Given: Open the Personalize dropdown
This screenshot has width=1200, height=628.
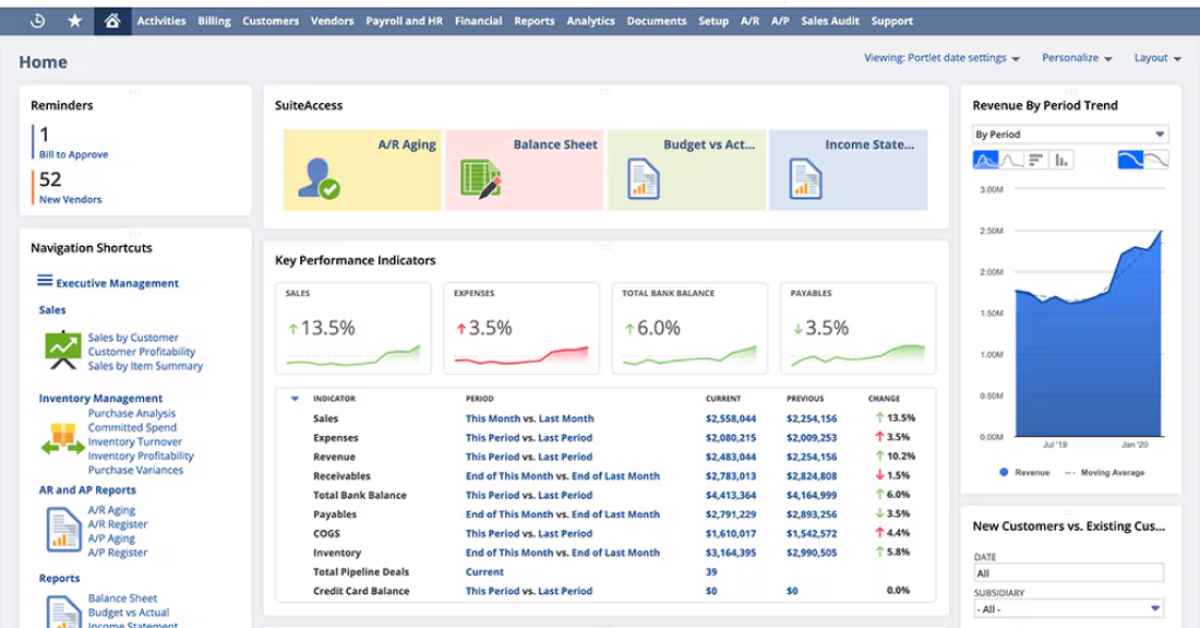Looking at the screenshot, I should click(x=1070, y=58).
